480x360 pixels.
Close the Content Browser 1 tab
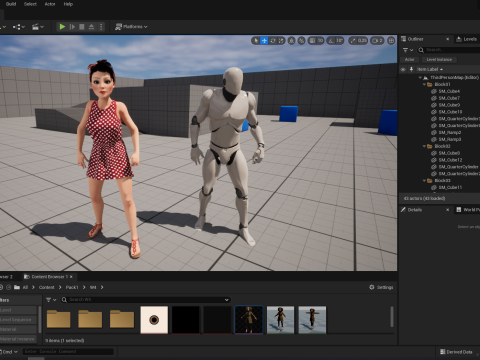[x=71, y=277]
